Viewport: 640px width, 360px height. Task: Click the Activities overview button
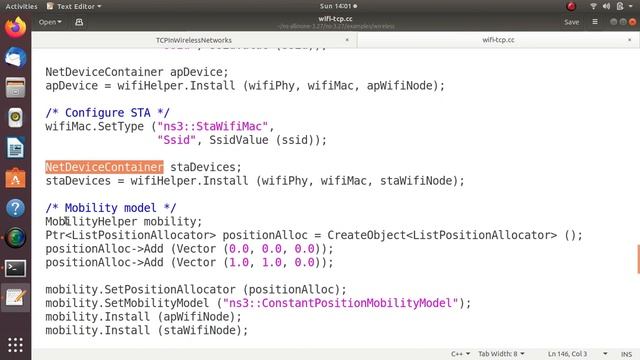coord(21,6)
